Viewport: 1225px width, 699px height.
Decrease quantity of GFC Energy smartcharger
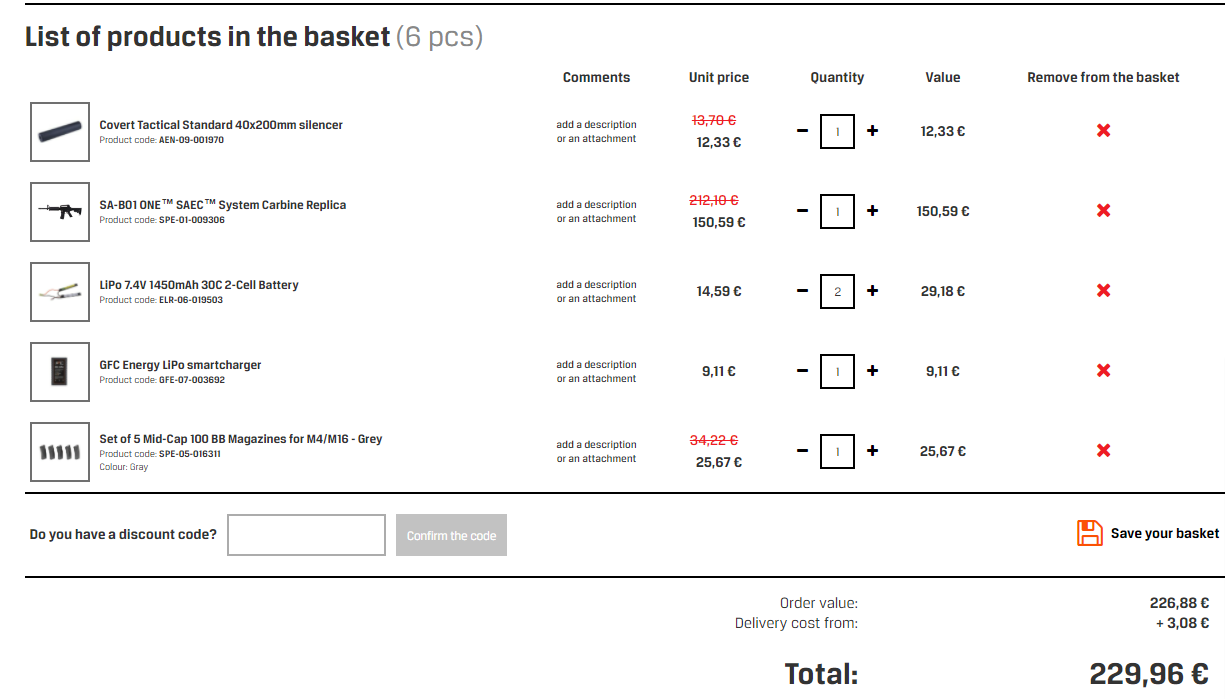click(x=802, y=371)
